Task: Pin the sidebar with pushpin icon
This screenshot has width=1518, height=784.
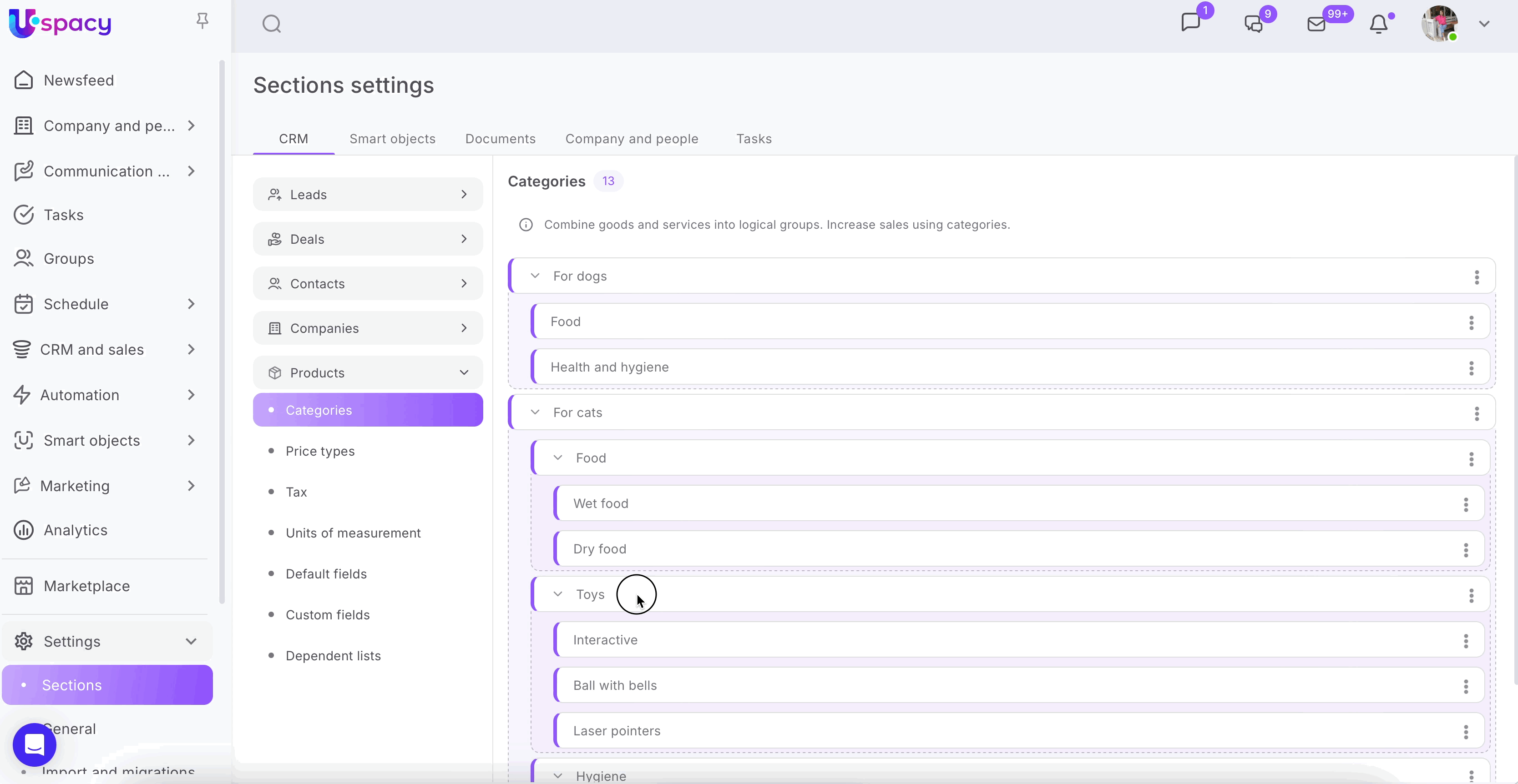Action: coord(202,21)
